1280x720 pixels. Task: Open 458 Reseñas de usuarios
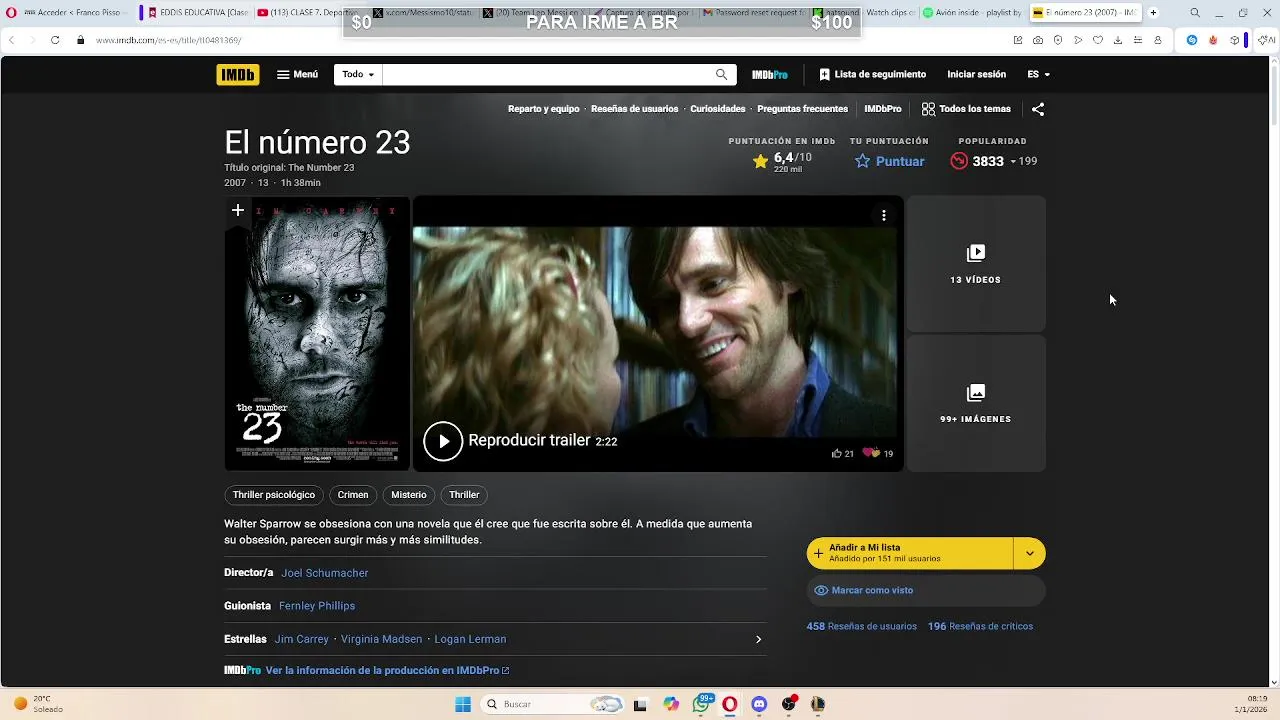coord(862,627)
